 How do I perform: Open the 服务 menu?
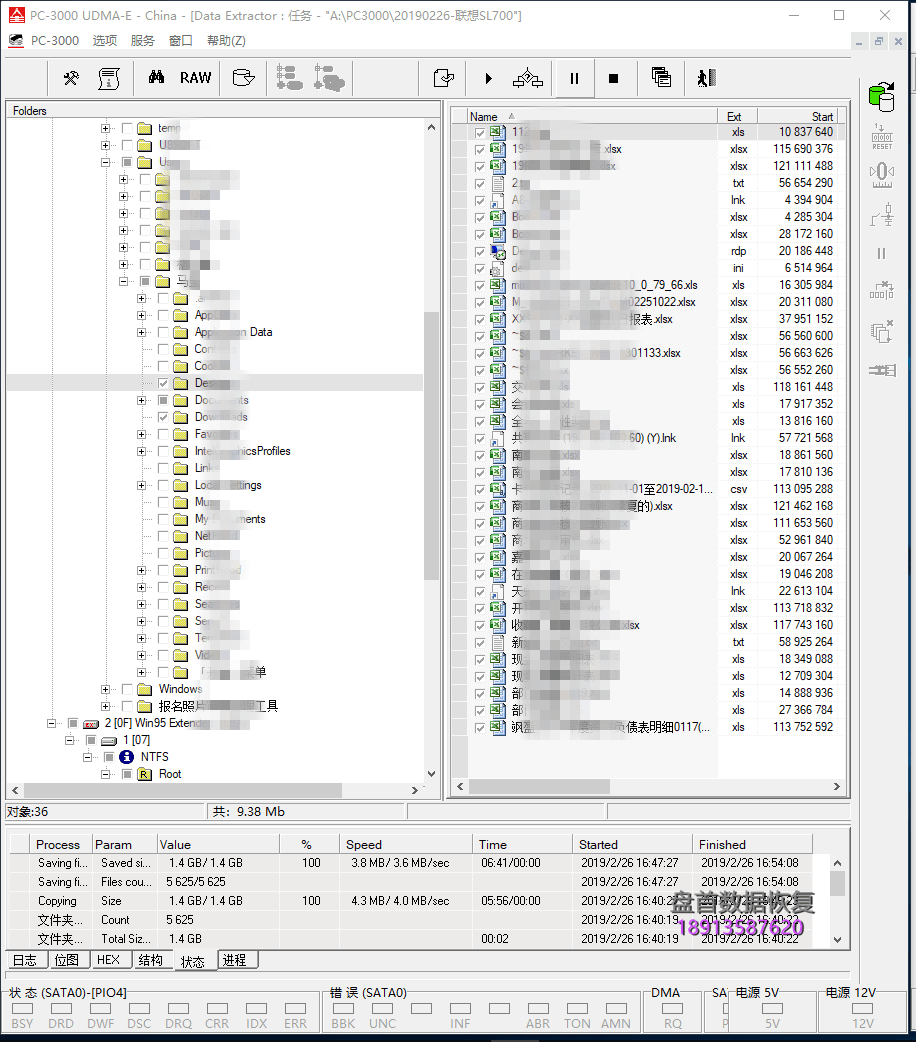[x=142, y=41]
